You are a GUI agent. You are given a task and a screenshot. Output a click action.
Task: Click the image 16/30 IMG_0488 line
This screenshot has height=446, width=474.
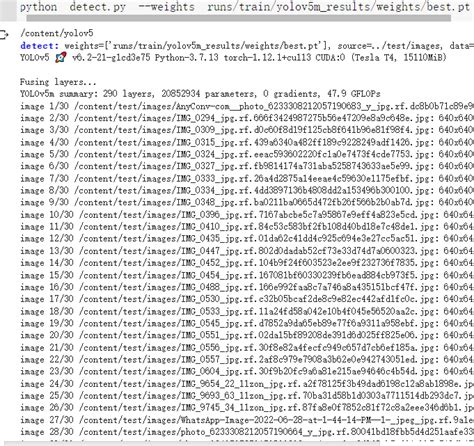(x=247, y=287)
